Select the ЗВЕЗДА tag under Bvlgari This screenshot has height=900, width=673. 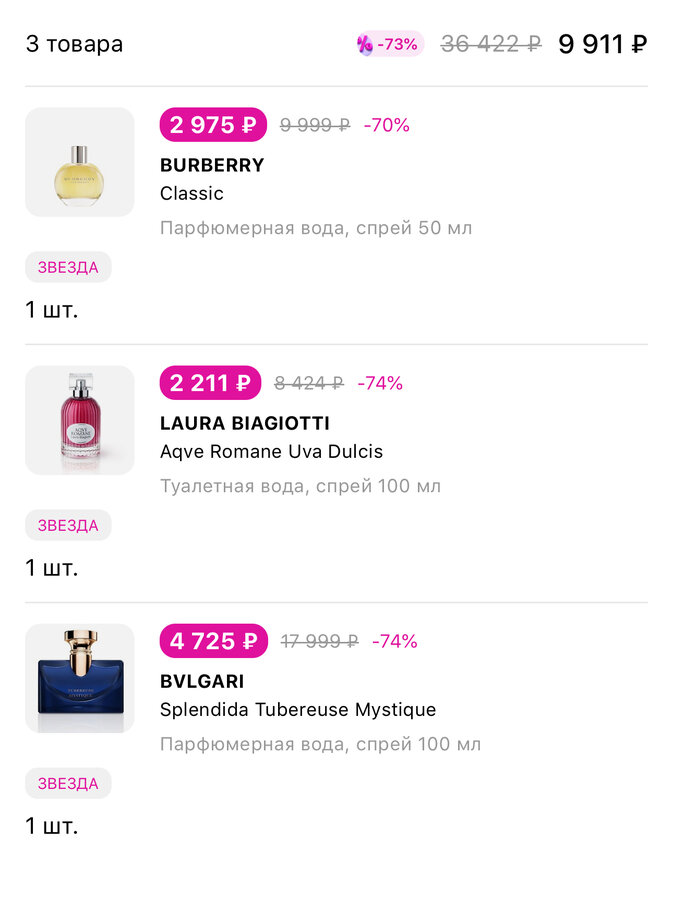coord(68,783)
